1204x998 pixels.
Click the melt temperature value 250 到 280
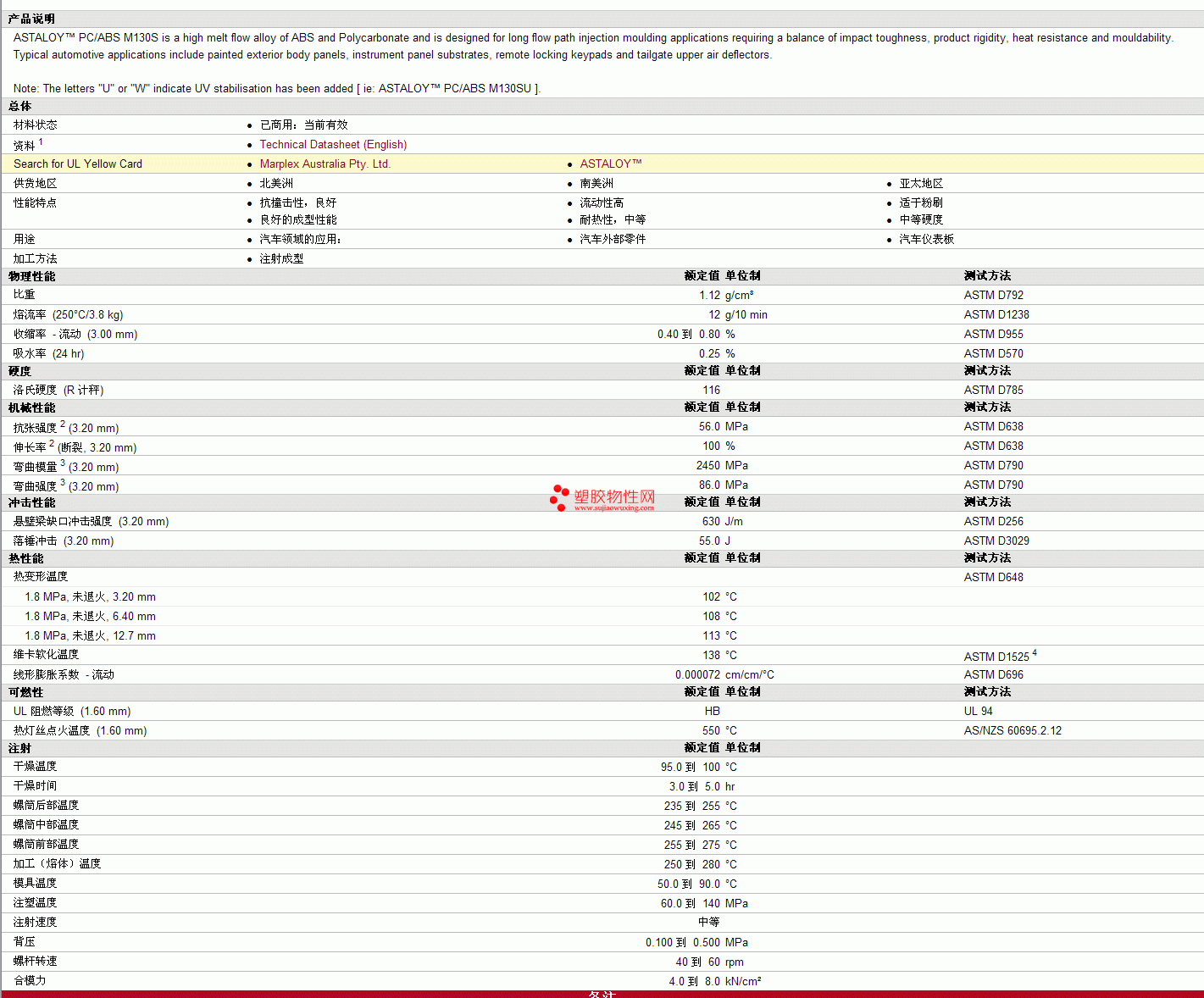(x=692, y=865)
